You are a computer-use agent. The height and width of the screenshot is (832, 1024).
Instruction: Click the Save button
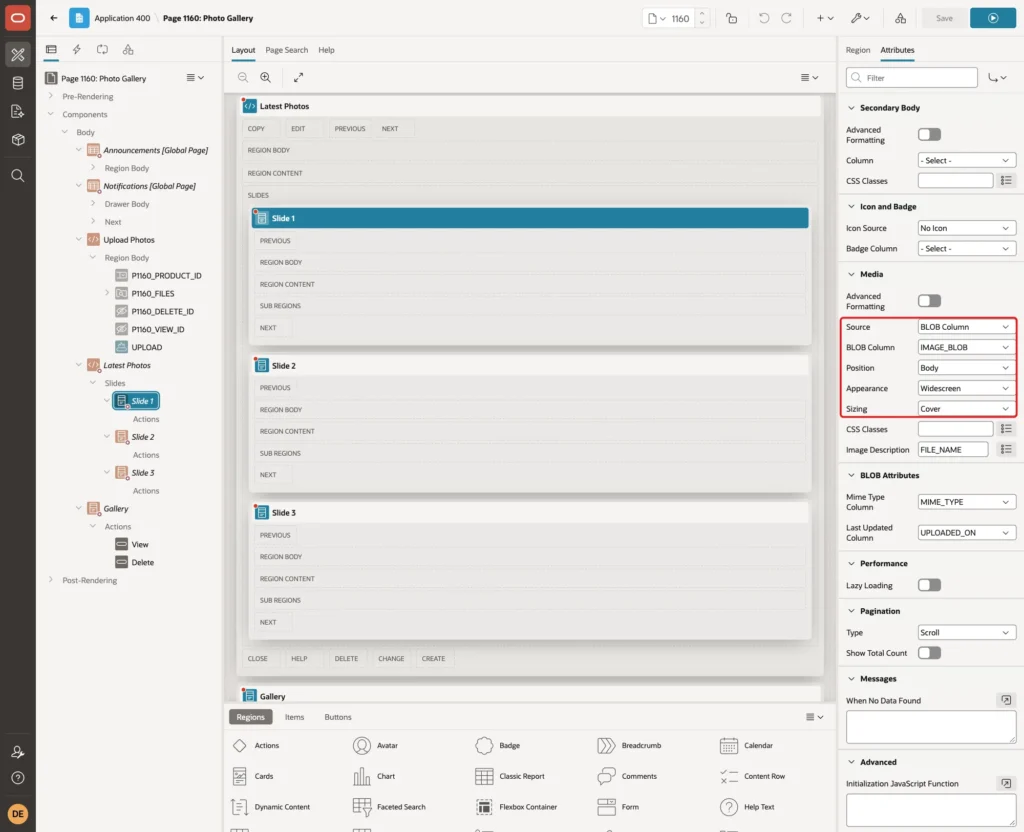(x=944, y=18)
